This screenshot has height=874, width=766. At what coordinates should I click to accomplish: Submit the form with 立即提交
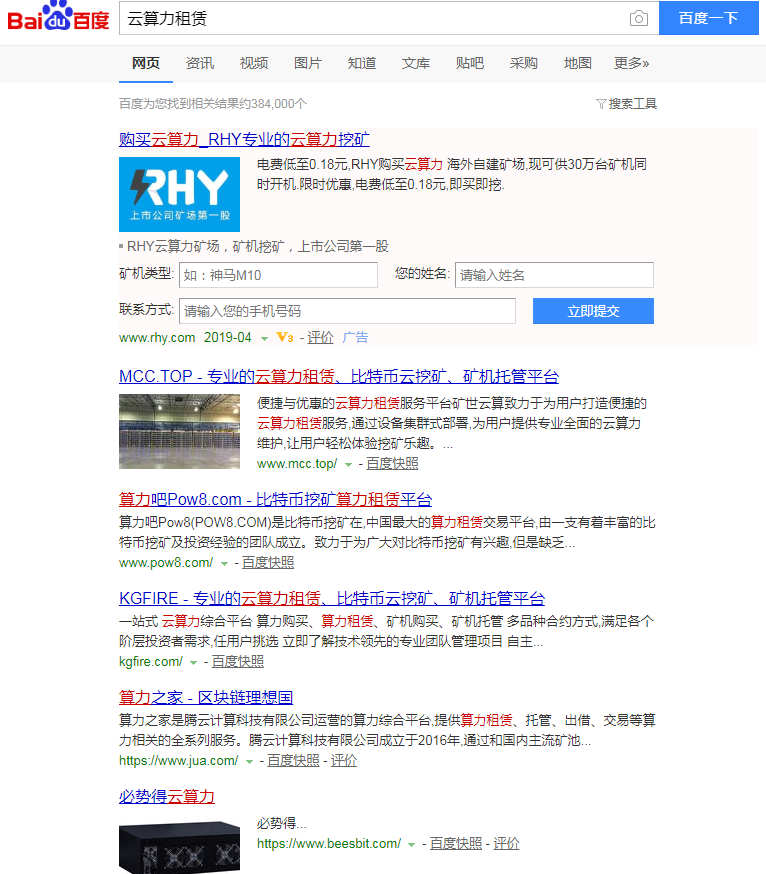[593, 311]
